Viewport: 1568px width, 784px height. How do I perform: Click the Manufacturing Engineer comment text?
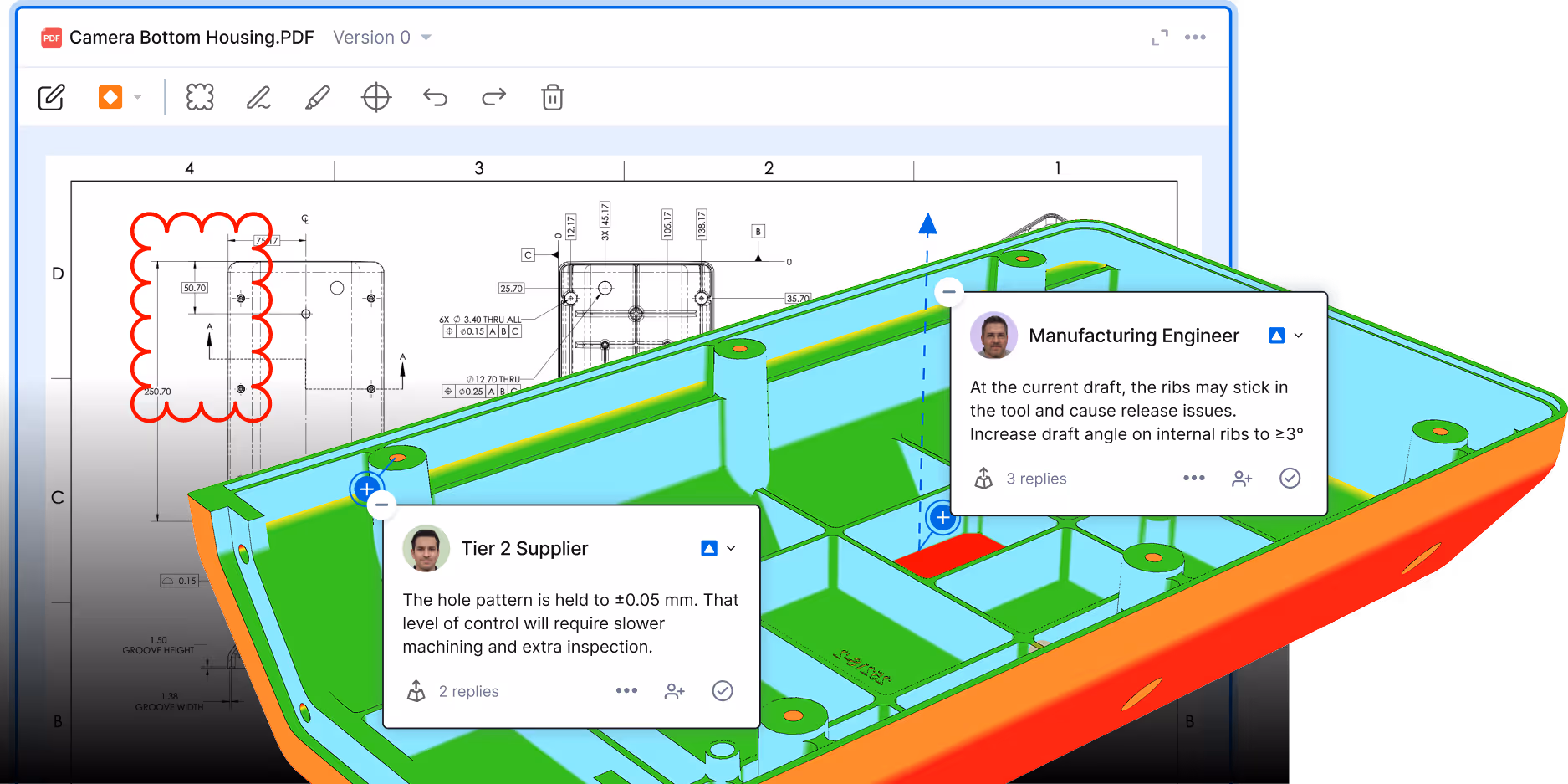pyautogui.click(x=1136, y=411)
